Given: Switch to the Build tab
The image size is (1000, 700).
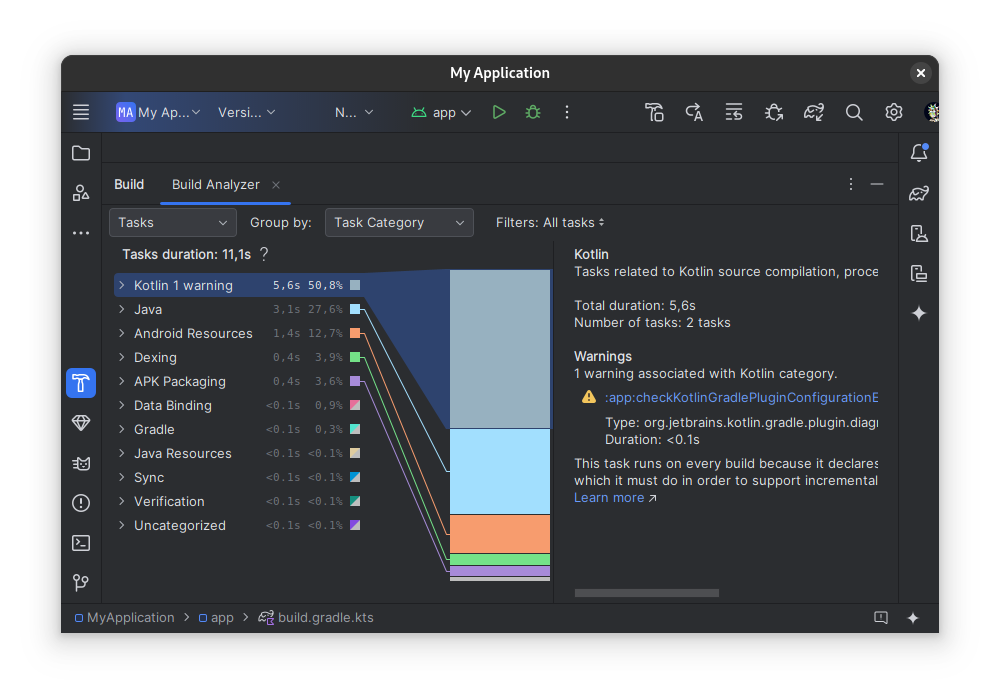Looking at the screenshot, I should 129,184.
